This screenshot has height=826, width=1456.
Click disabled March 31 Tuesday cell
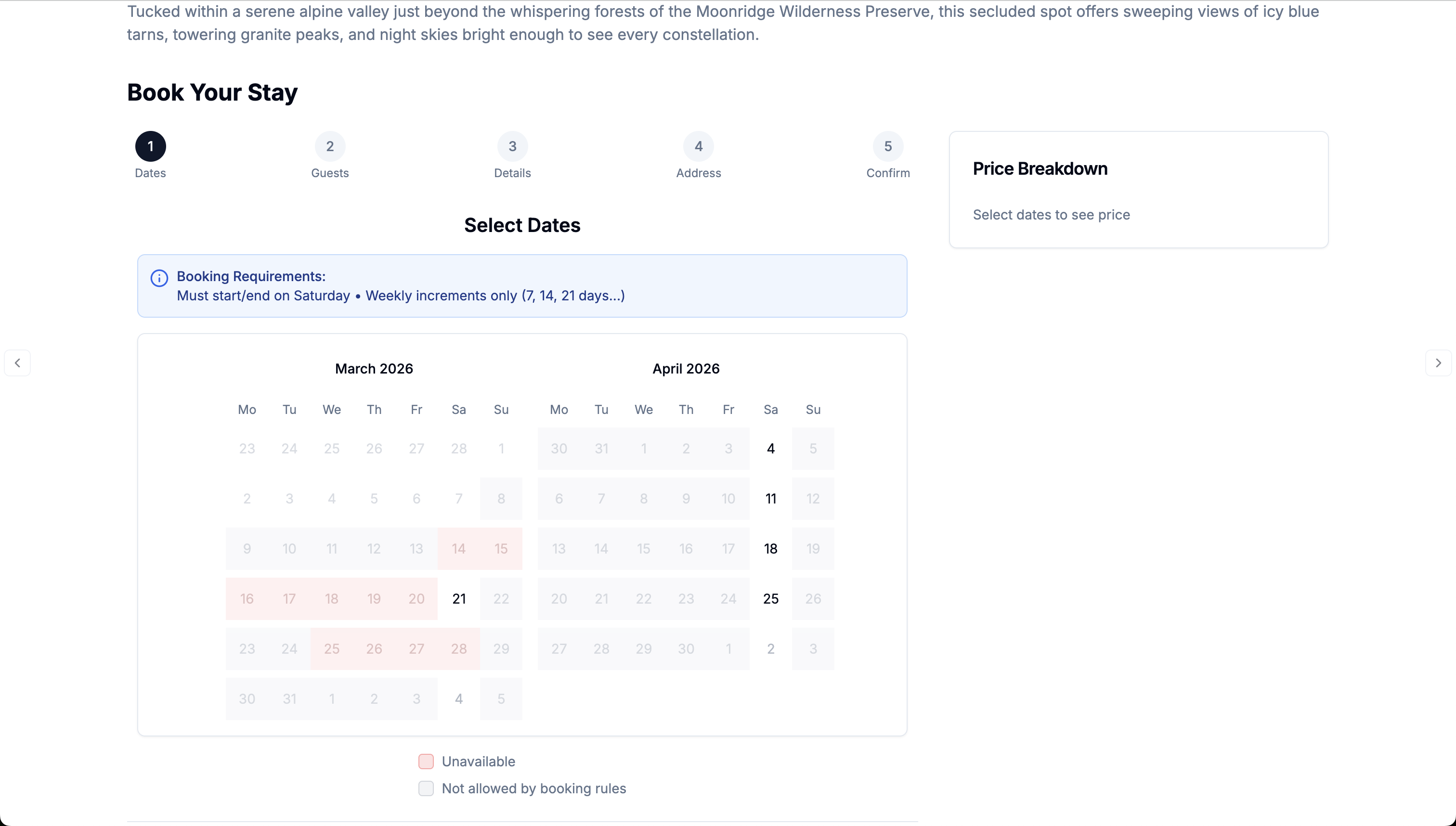[289, 699]
